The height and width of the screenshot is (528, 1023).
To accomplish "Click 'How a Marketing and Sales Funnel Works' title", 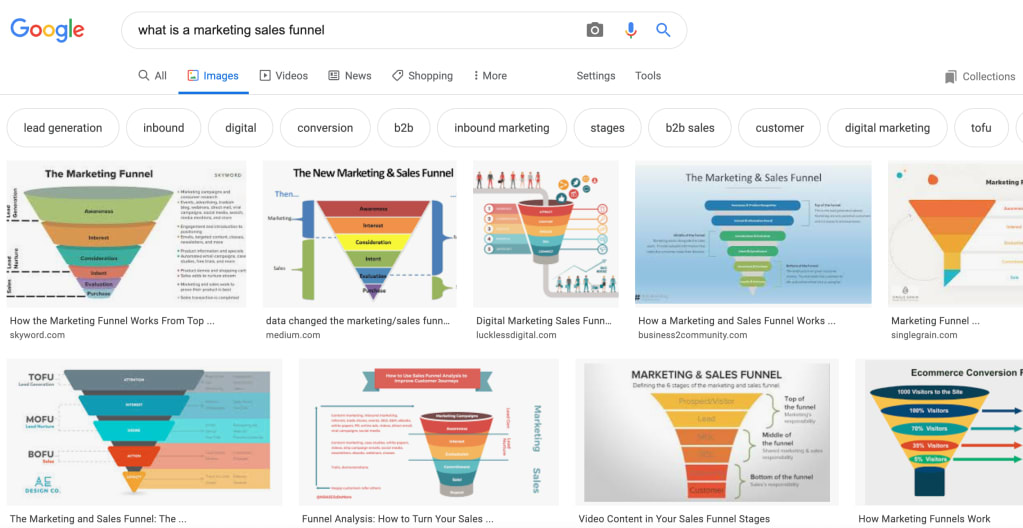I will click(x=736, y=321).
